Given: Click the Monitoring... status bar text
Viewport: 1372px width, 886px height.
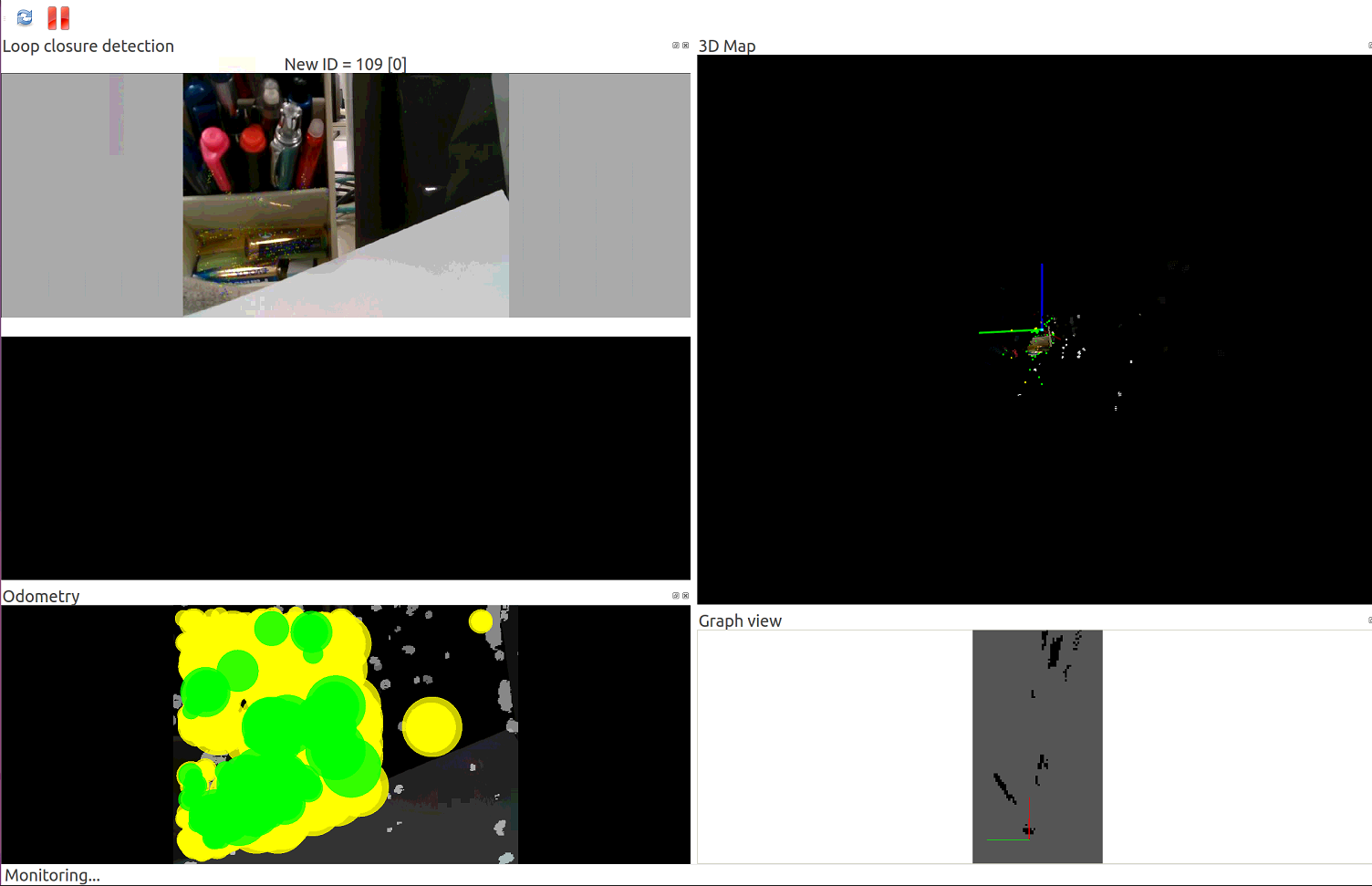Looking at the screenshot, I should point(52,875).
